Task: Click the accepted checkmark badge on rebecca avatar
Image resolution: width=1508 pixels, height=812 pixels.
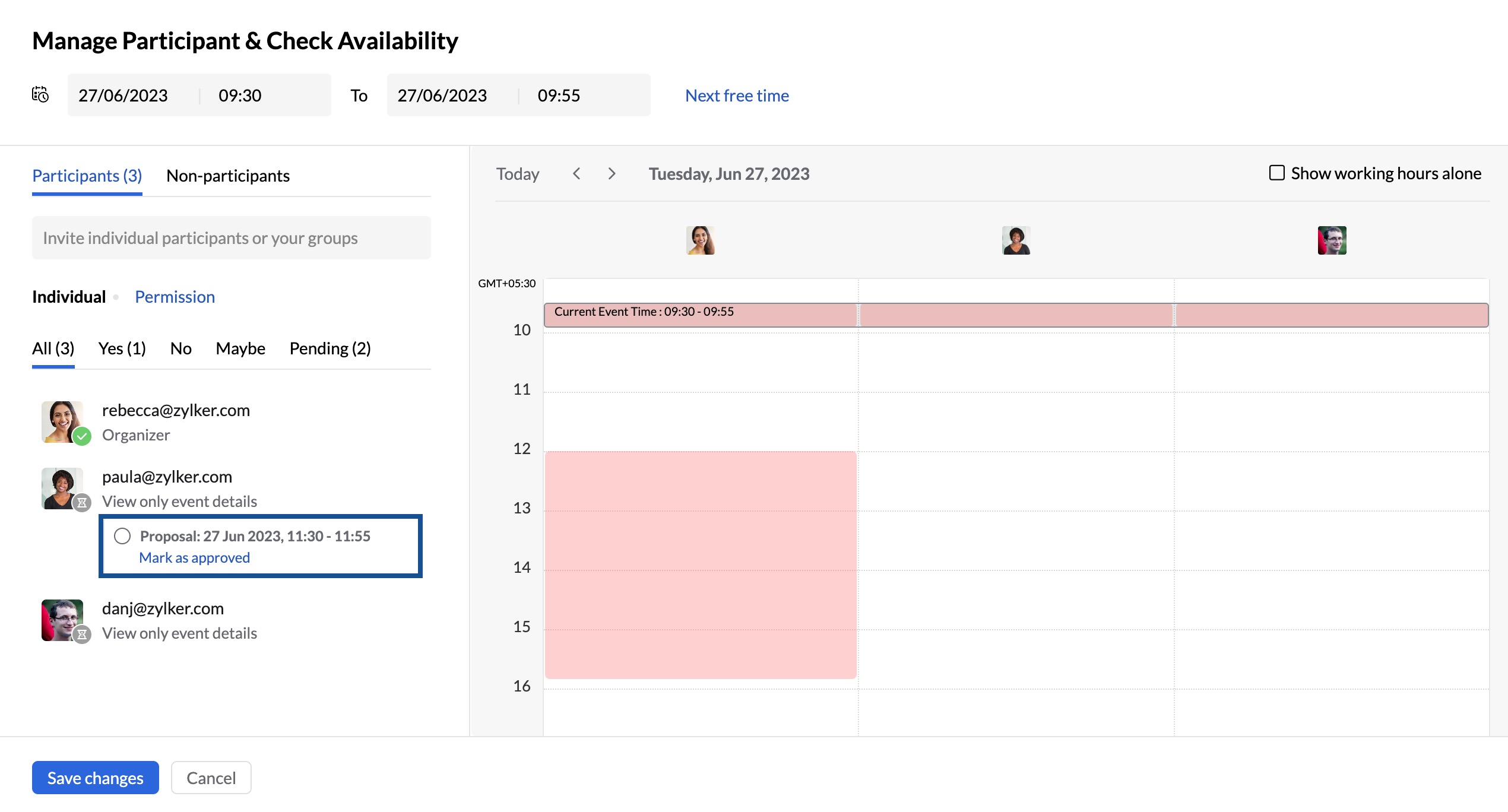Action: (x=82, y=436)
